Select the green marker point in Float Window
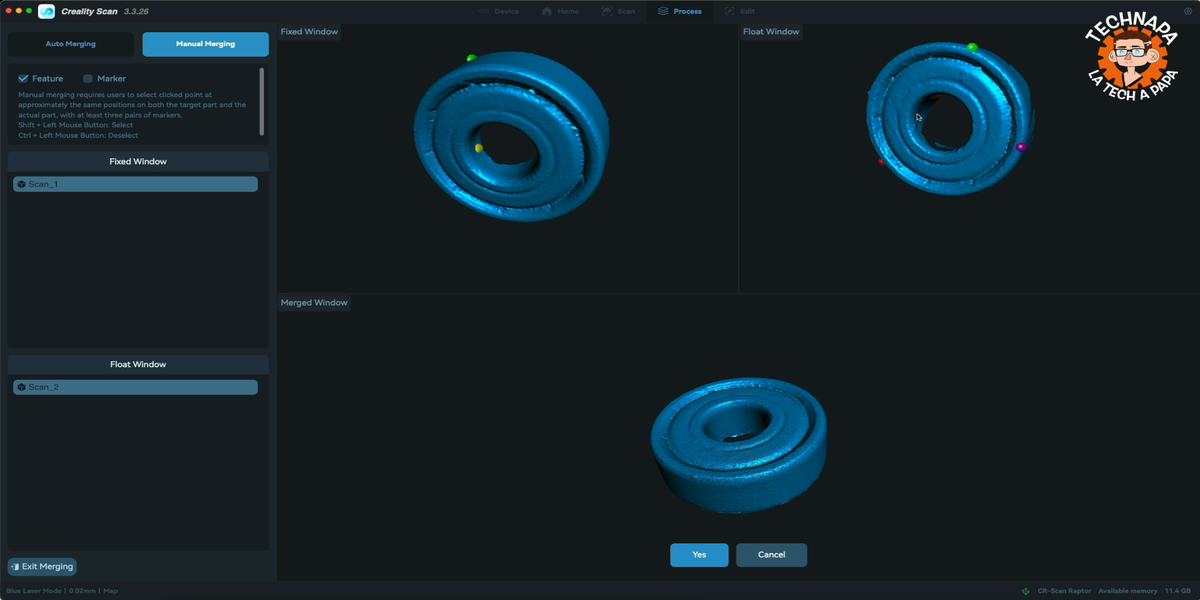 tap(972, 47)
